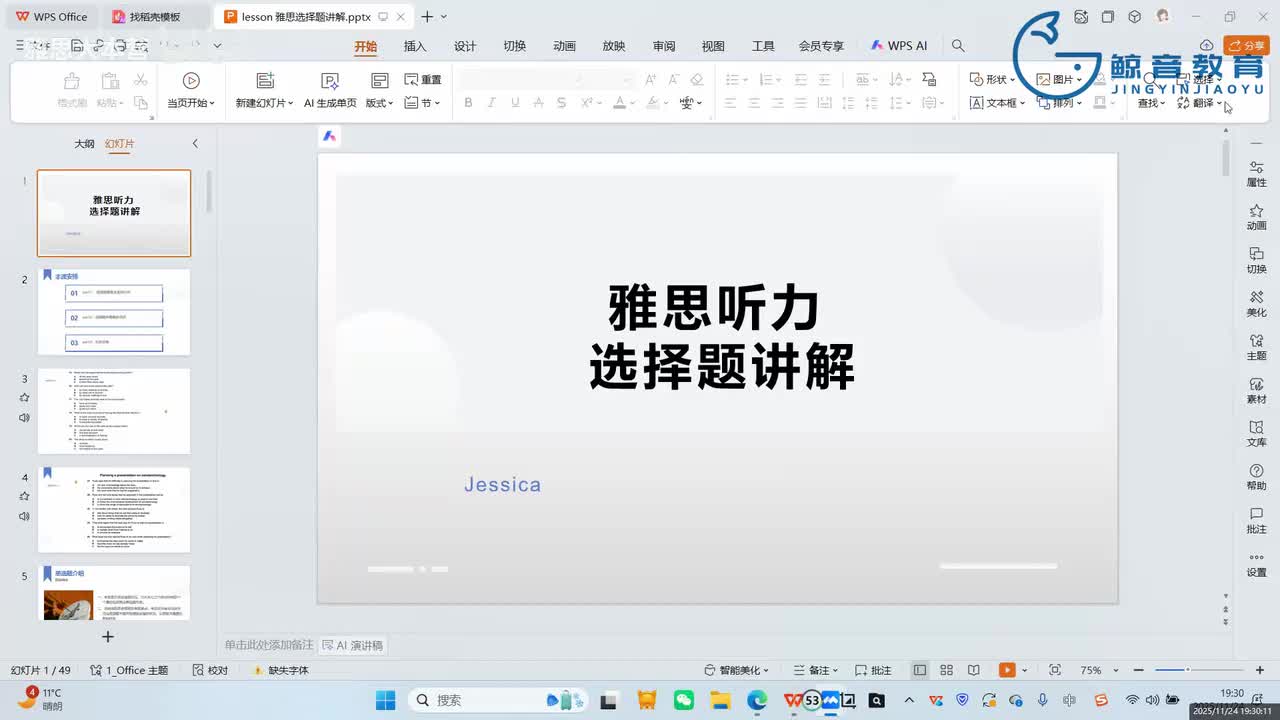This screenshot has width=1280, height=720.
Task: Click the increase font size icon
Action: pos(650,80)
